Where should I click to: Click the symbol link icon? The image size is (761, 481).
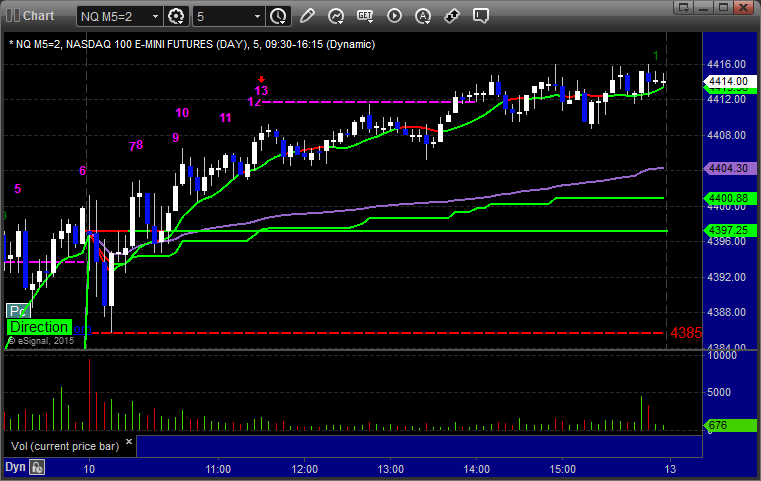tap(452, 16)
